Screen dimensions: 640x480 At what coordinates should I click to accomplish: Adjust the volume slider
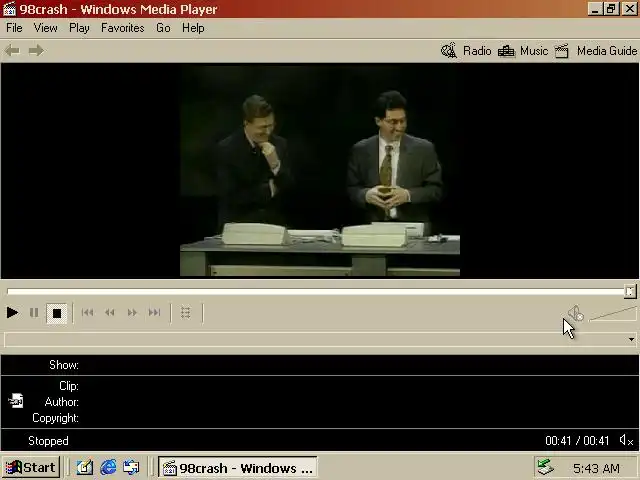click(x=612, y=314)
